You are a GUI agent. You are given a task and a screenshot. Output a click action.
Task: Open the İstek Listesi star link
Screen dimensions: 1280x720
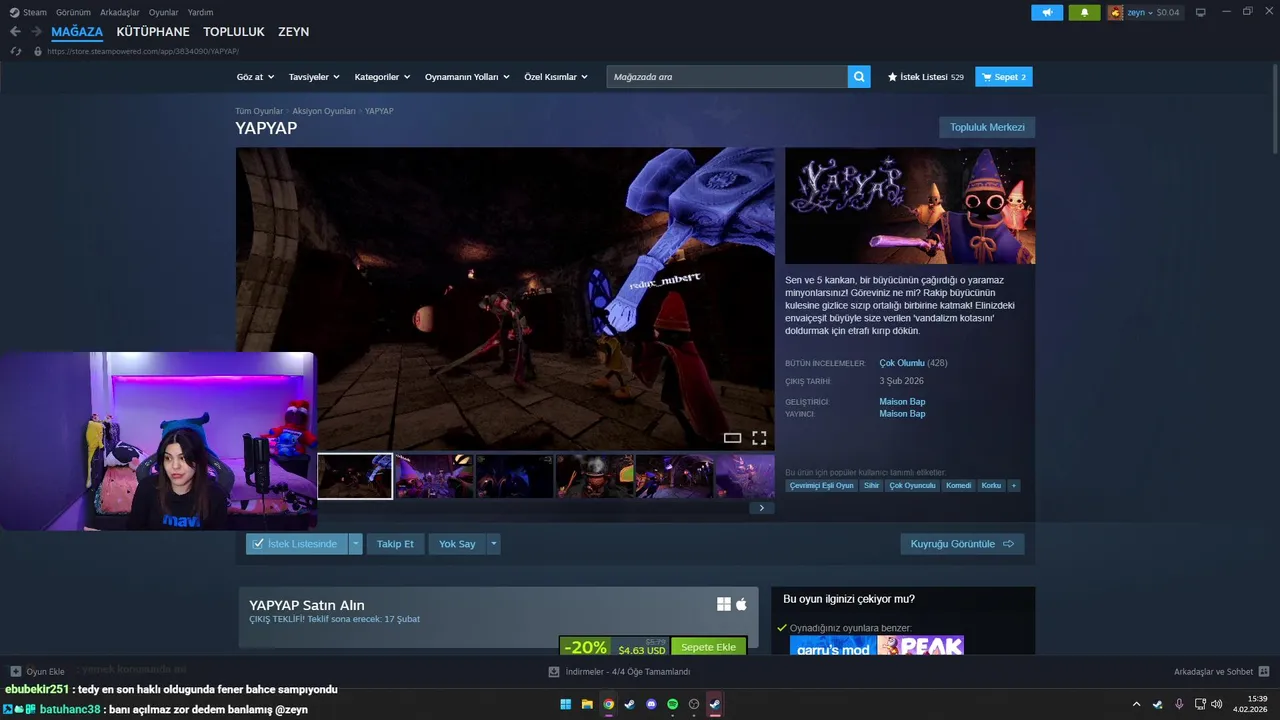[x=925, y=77]
